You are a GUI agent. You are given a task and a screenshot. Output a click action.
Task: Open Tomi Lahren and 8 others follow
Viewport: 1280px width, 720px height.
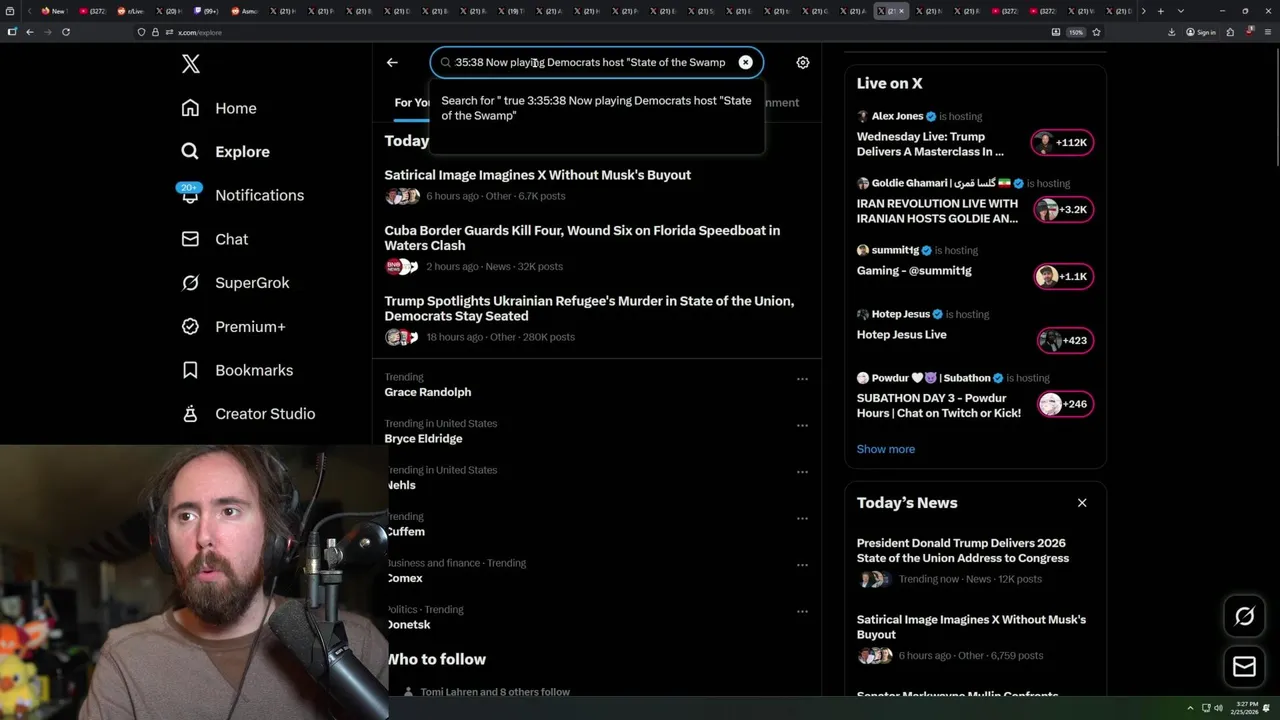pos(495,692)
